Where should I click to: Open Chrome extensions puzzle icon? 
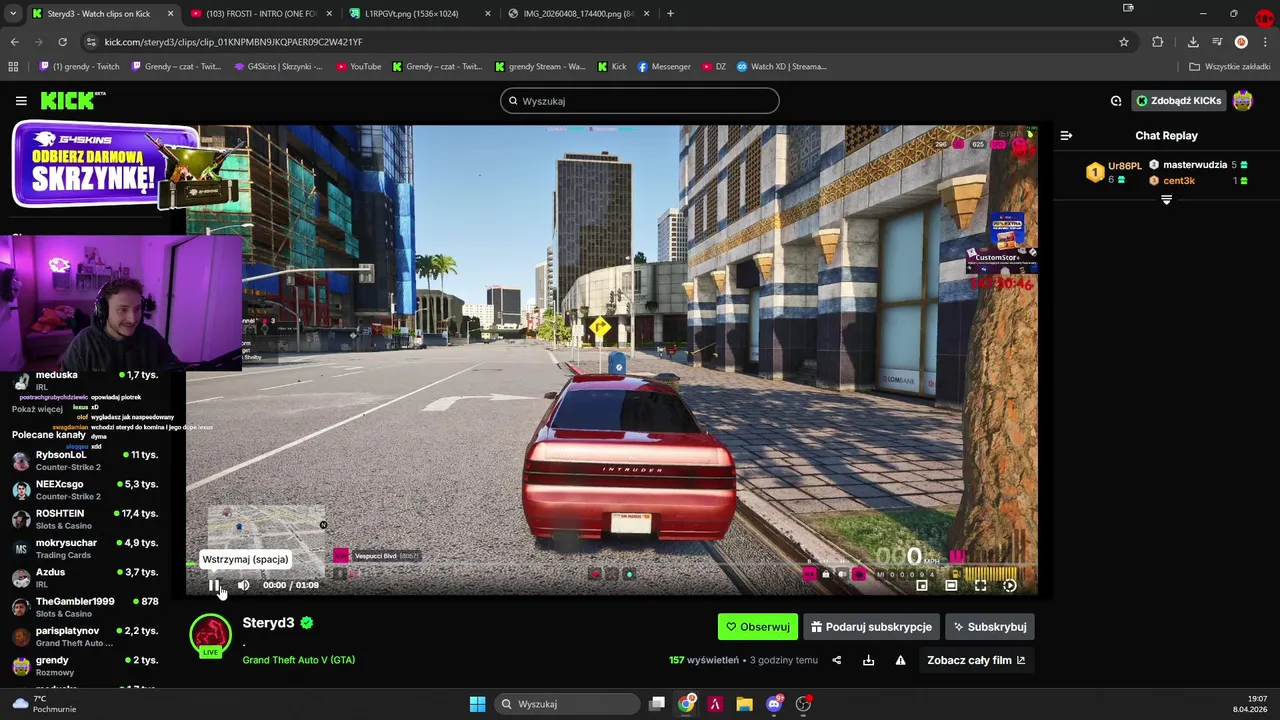pos(1157,42)
